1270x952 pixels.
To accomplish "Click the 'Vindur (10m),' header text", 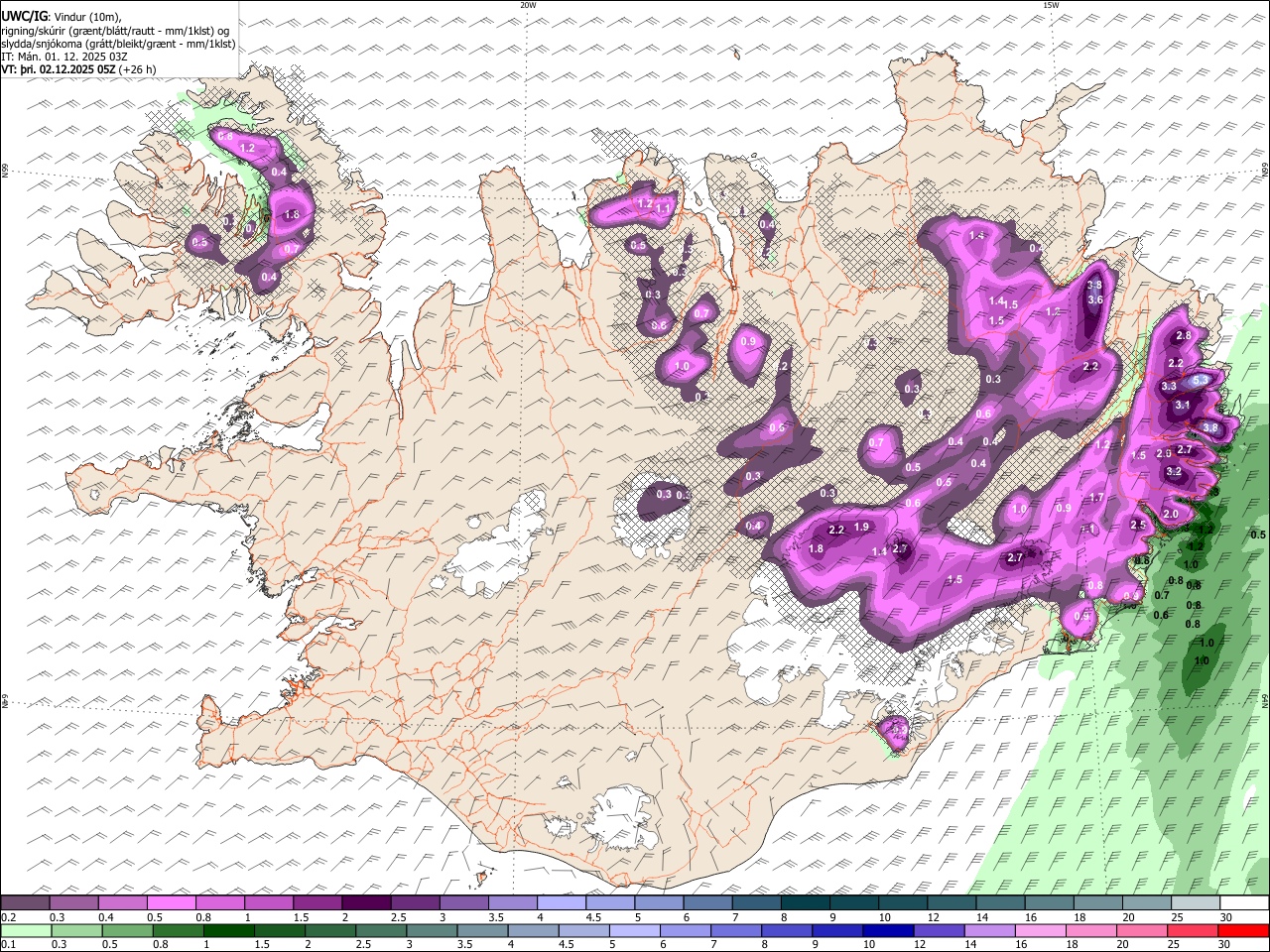I will tap(87, 17).
